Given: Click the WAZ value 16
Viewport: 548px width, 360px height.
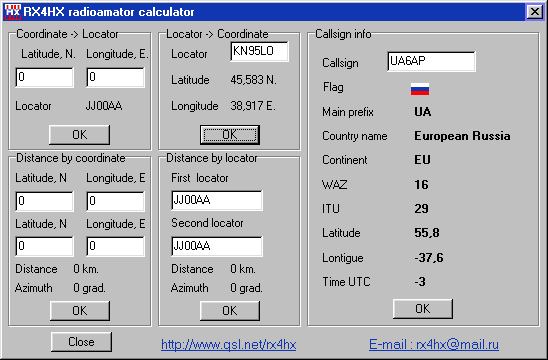Looking at the screenshot, I should pyautogui.click(x=421, y=185).
